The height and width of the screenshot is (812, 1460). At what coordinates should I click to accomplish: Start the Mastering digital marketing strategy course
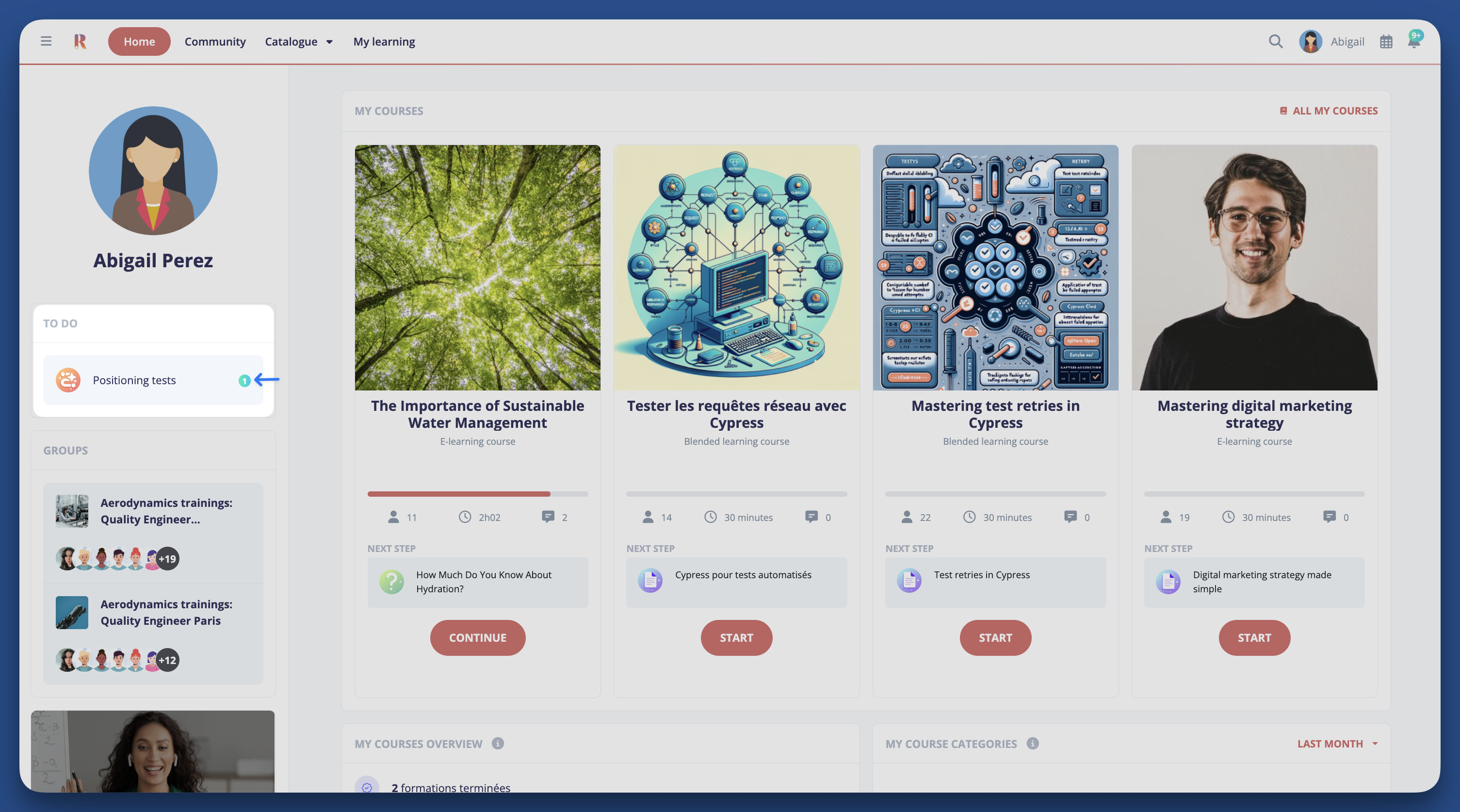(x=1254, y=637)
